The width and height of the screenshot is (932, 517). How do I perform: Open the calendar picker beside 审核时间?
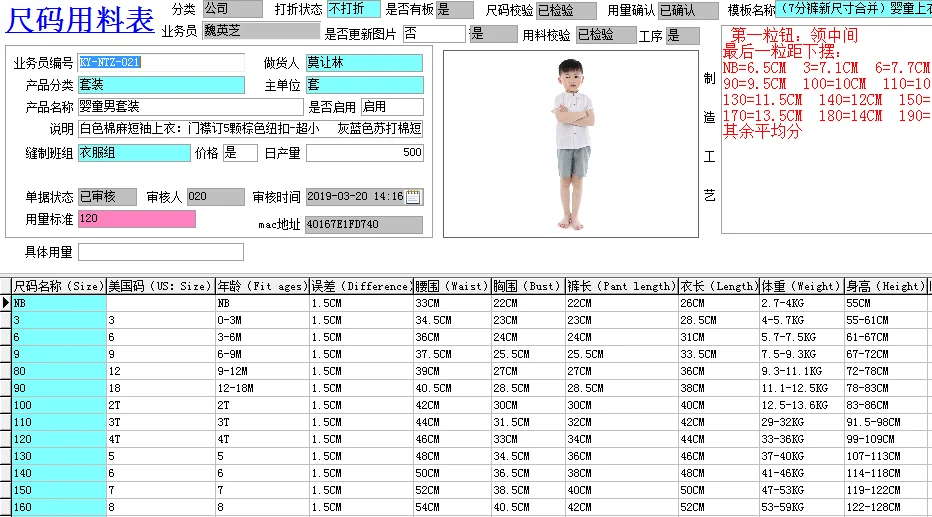coord(413,197)
